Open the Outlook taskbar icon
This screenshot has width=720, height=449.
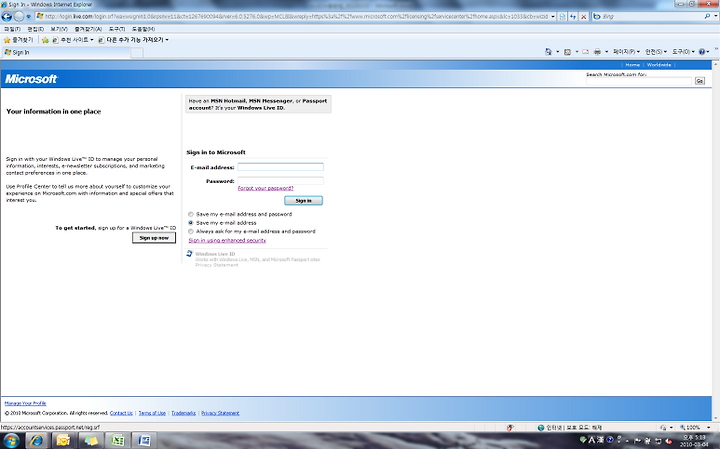click(63, 441)
